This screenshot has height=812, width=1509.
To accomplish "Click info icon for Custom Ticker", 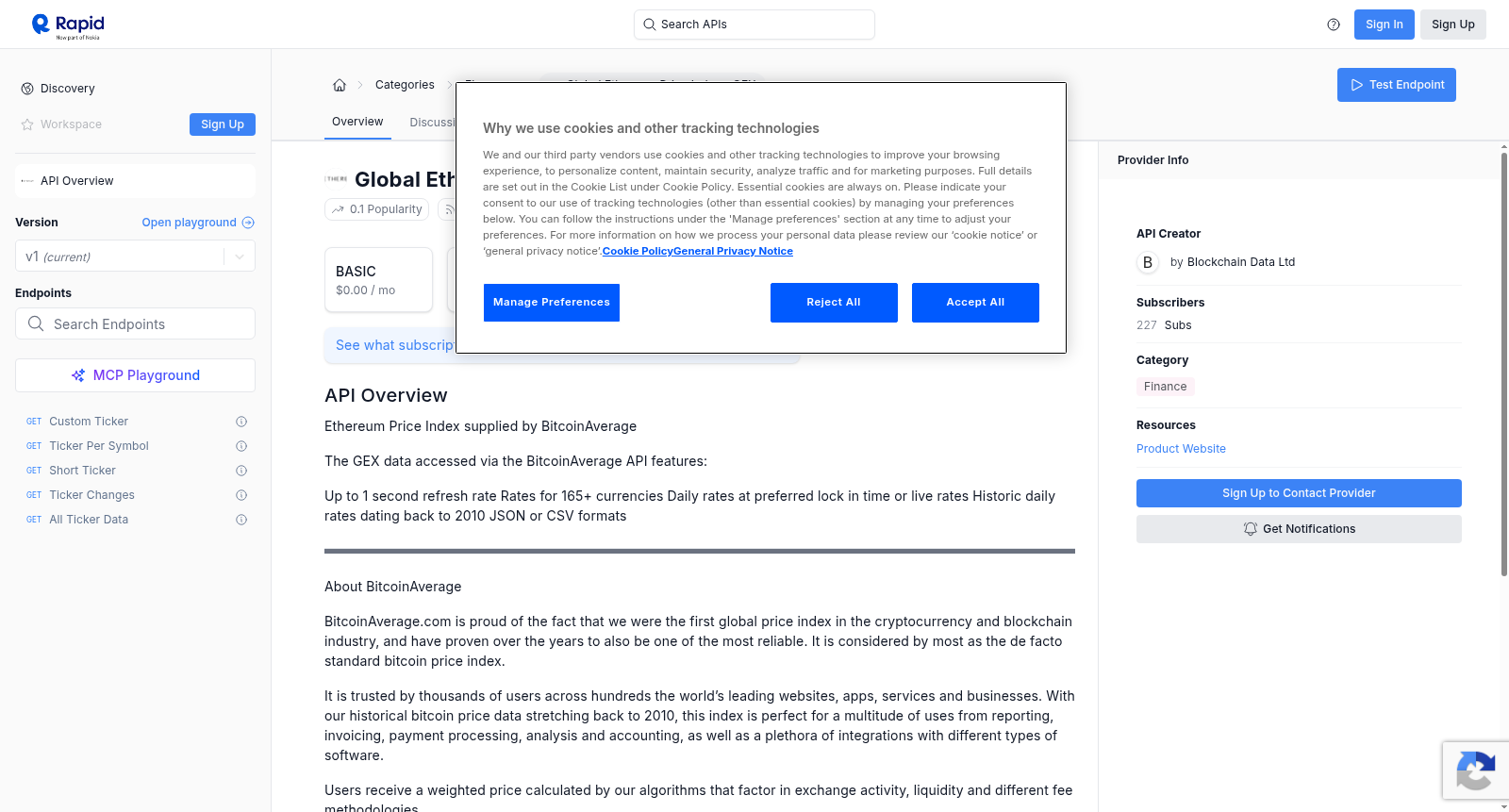I will click(241, 422).
